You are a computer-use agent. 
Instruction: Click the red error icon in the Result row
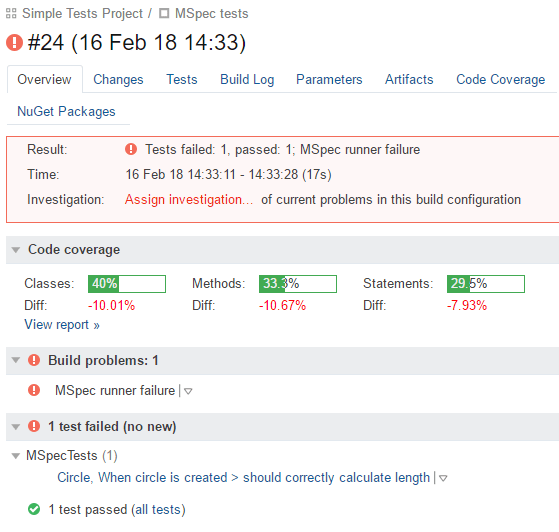point(131,149)
